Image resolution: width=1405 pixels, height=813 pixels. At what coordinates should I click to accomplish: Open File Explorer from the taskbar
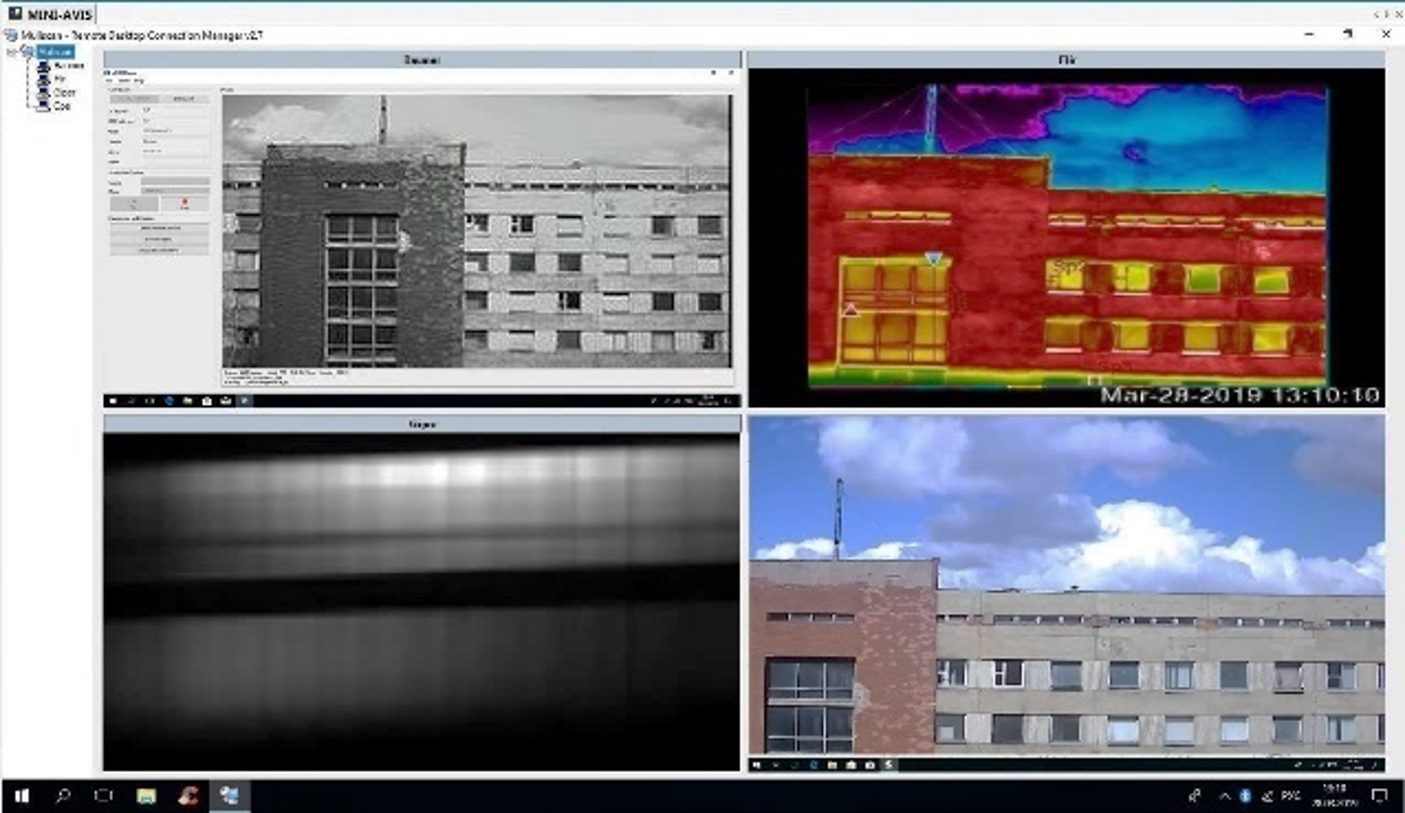click(x=146, y=796)
